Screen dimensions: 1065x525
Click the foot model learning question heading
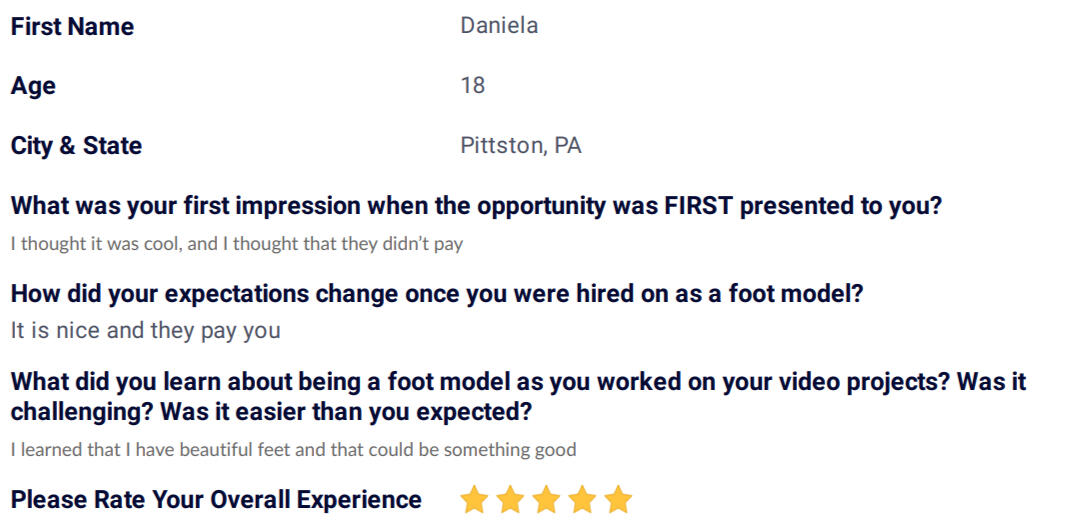click(x=518, y=397)
